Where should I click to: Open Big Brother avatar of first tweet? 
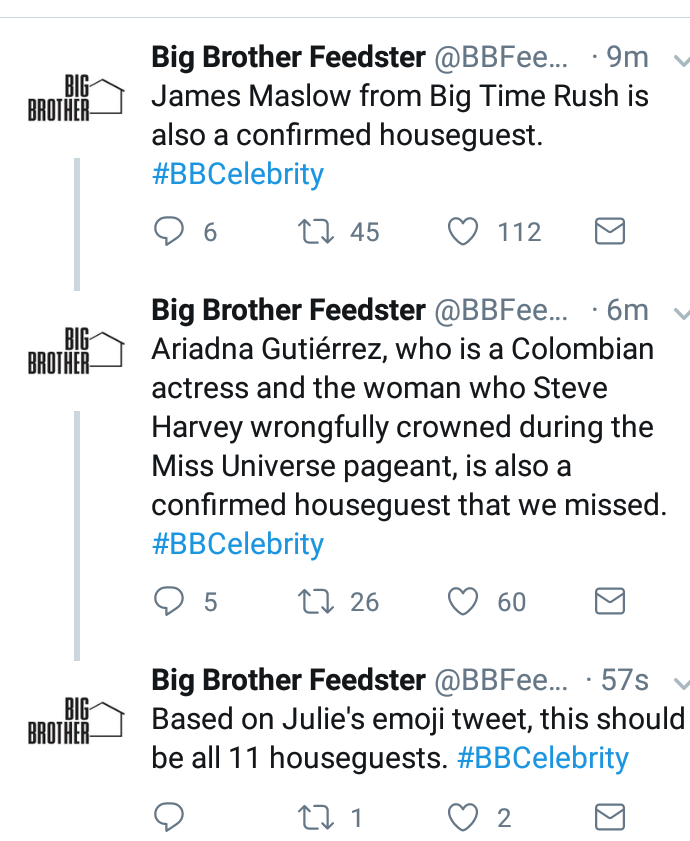coord(76,98)
